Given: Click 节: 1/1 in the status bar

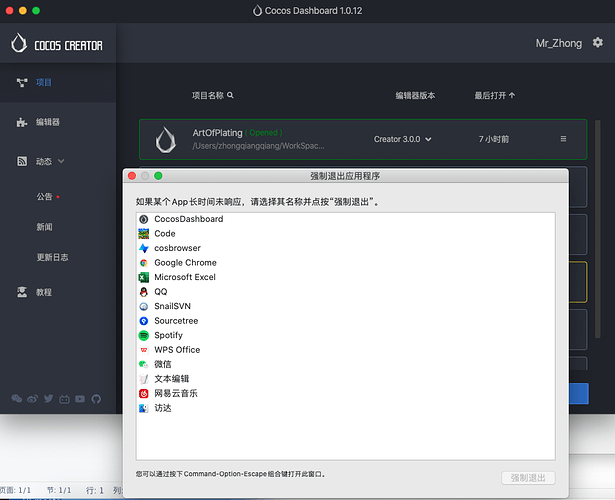Looking at the screenshot, I should (x=59, y=490).
